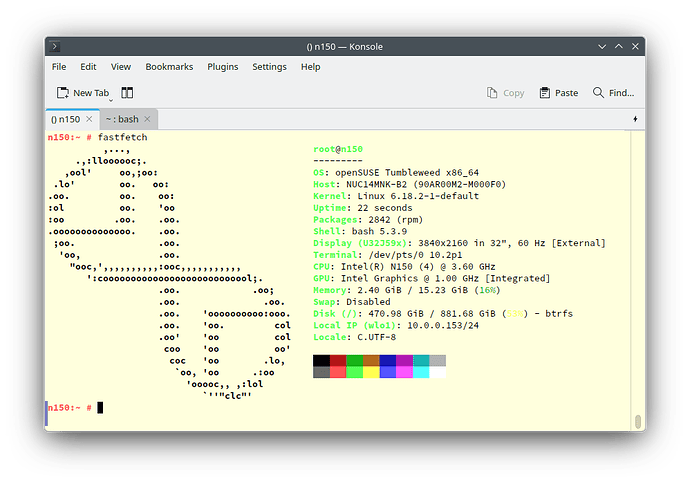Click '10.0.0.153/24' IP address
Image resolution: width=690 pixels, height=483 pixels.
coord(443,326)
